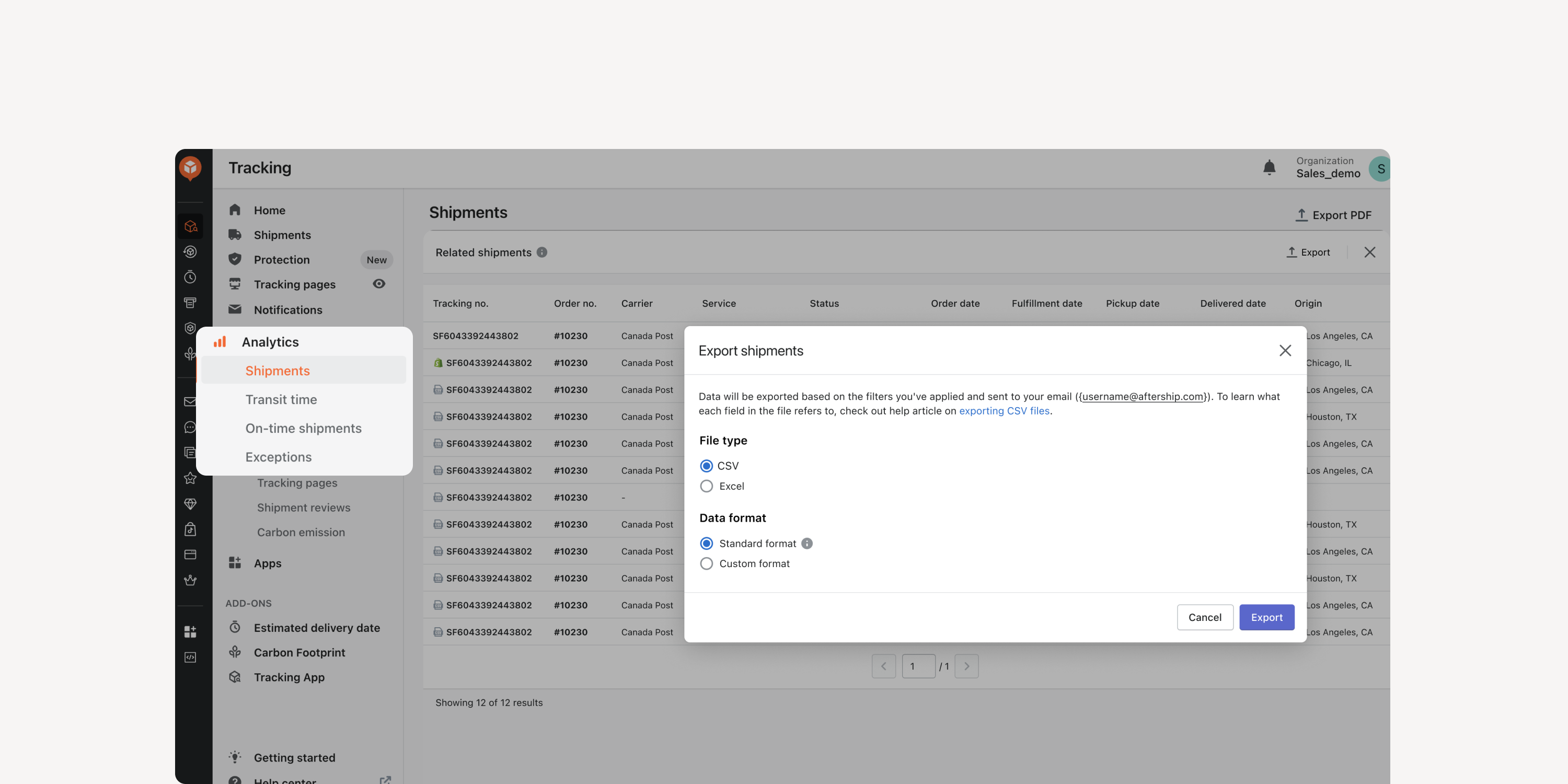Click the AfterShip logo at top of rail

pyautogui.click(x=191, y=168)
